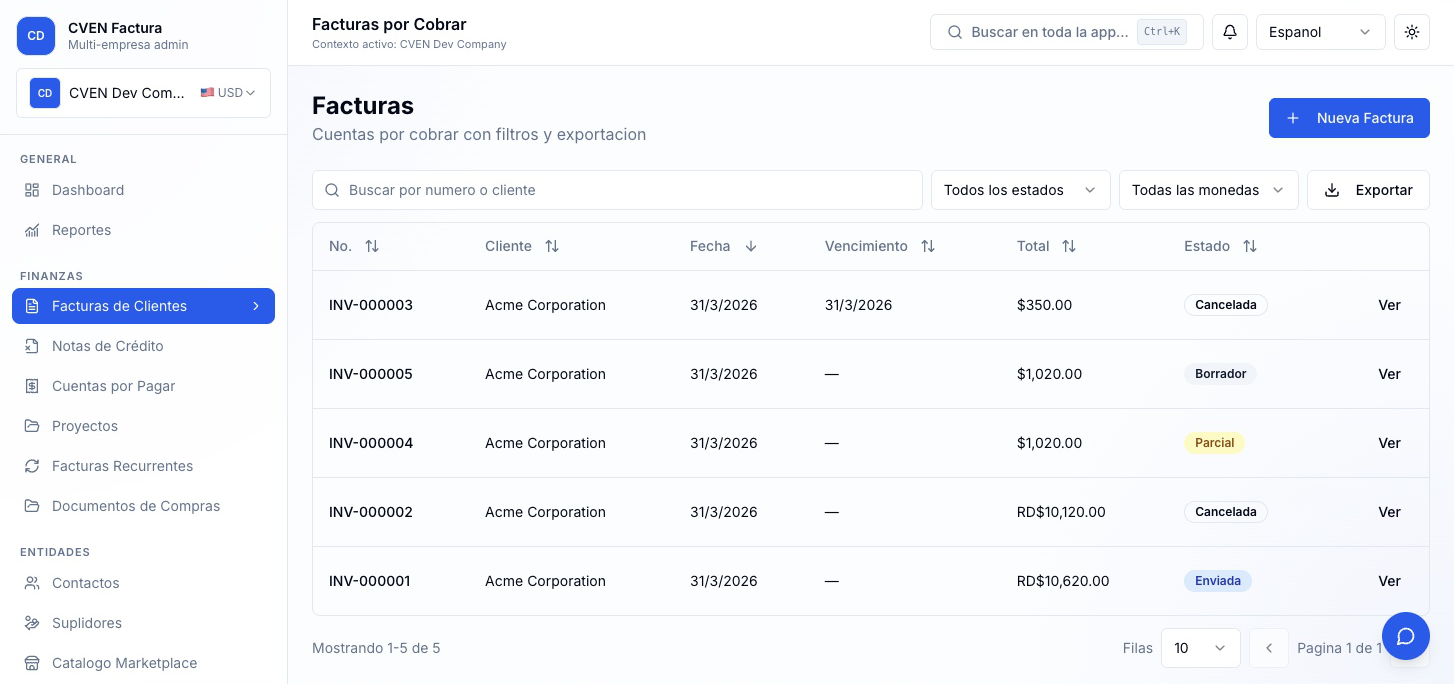Screen dimensions: 1454x684
Task: Click the Catalogo Marketplace store icon
Action: (32, 663)
